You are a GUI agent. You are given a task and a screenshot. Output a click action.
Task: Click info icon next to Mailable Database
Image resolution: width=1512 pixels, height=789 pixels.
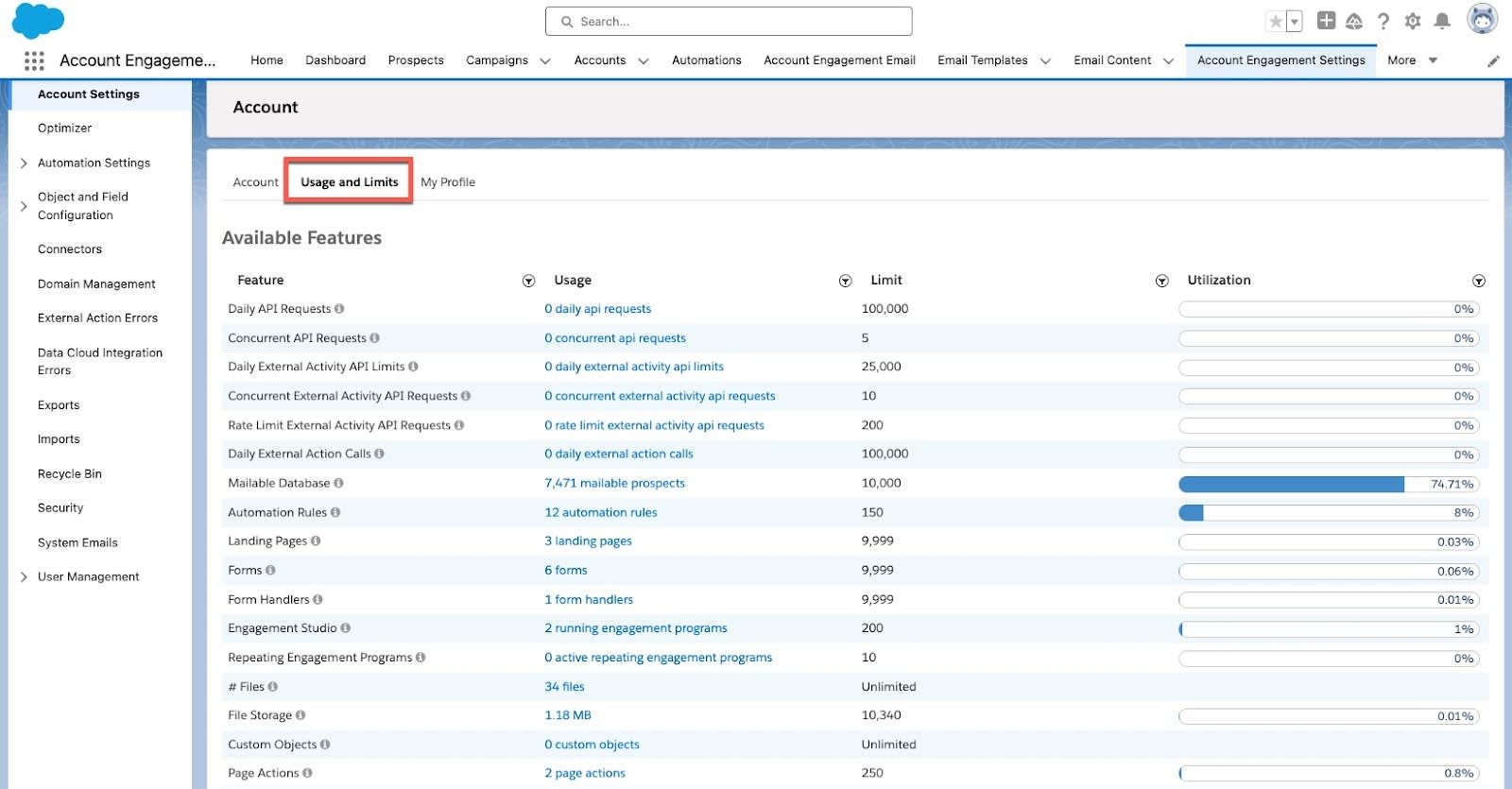pos(338,483)
